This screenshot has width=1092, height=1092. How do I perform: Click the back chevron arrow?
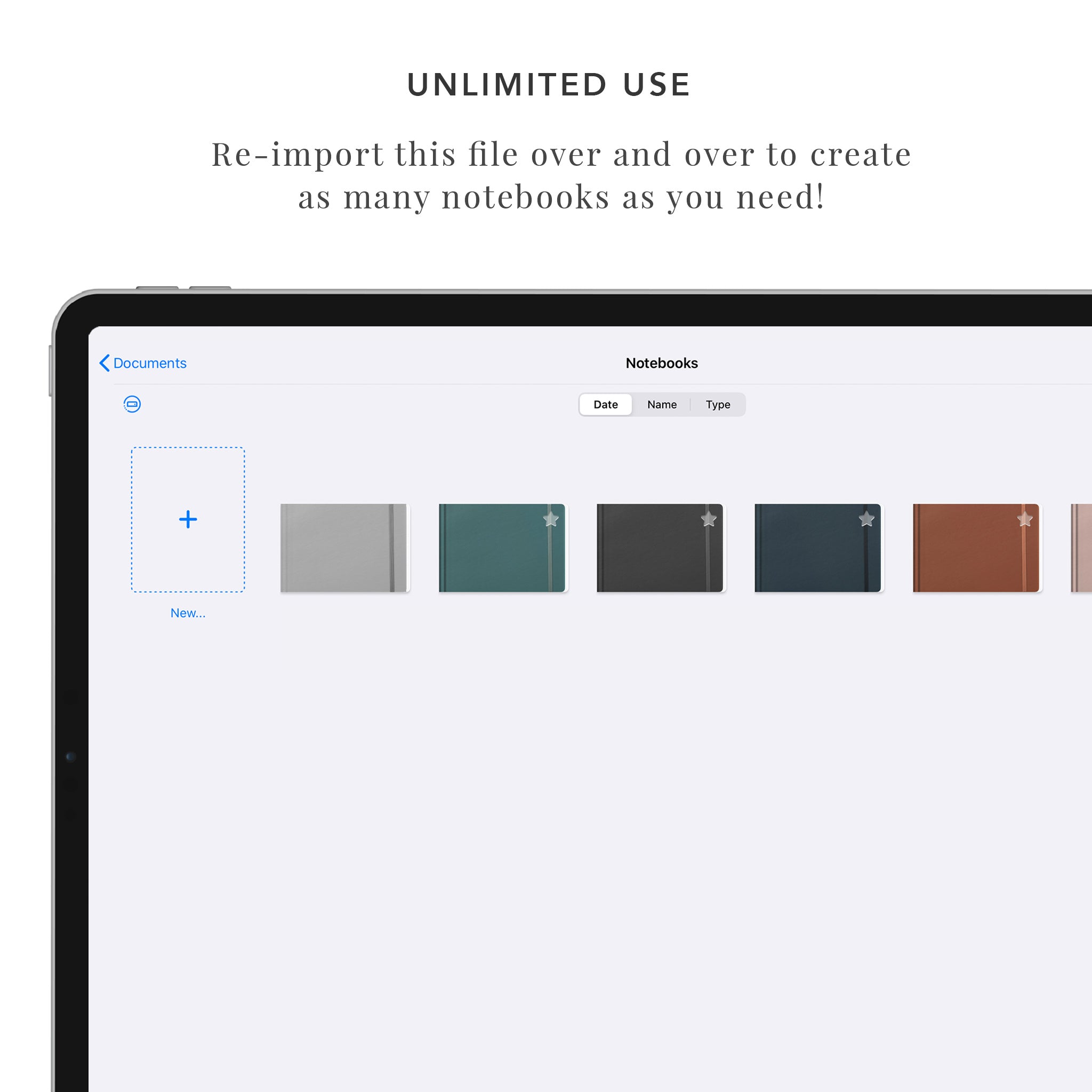(105, 363)
